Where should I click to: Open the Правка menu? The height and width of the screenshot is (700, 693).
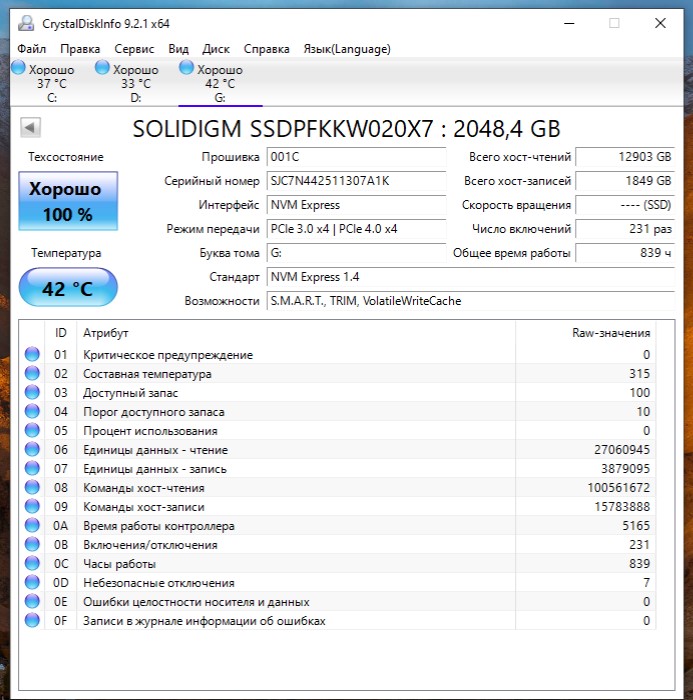(x=80, y=49)
